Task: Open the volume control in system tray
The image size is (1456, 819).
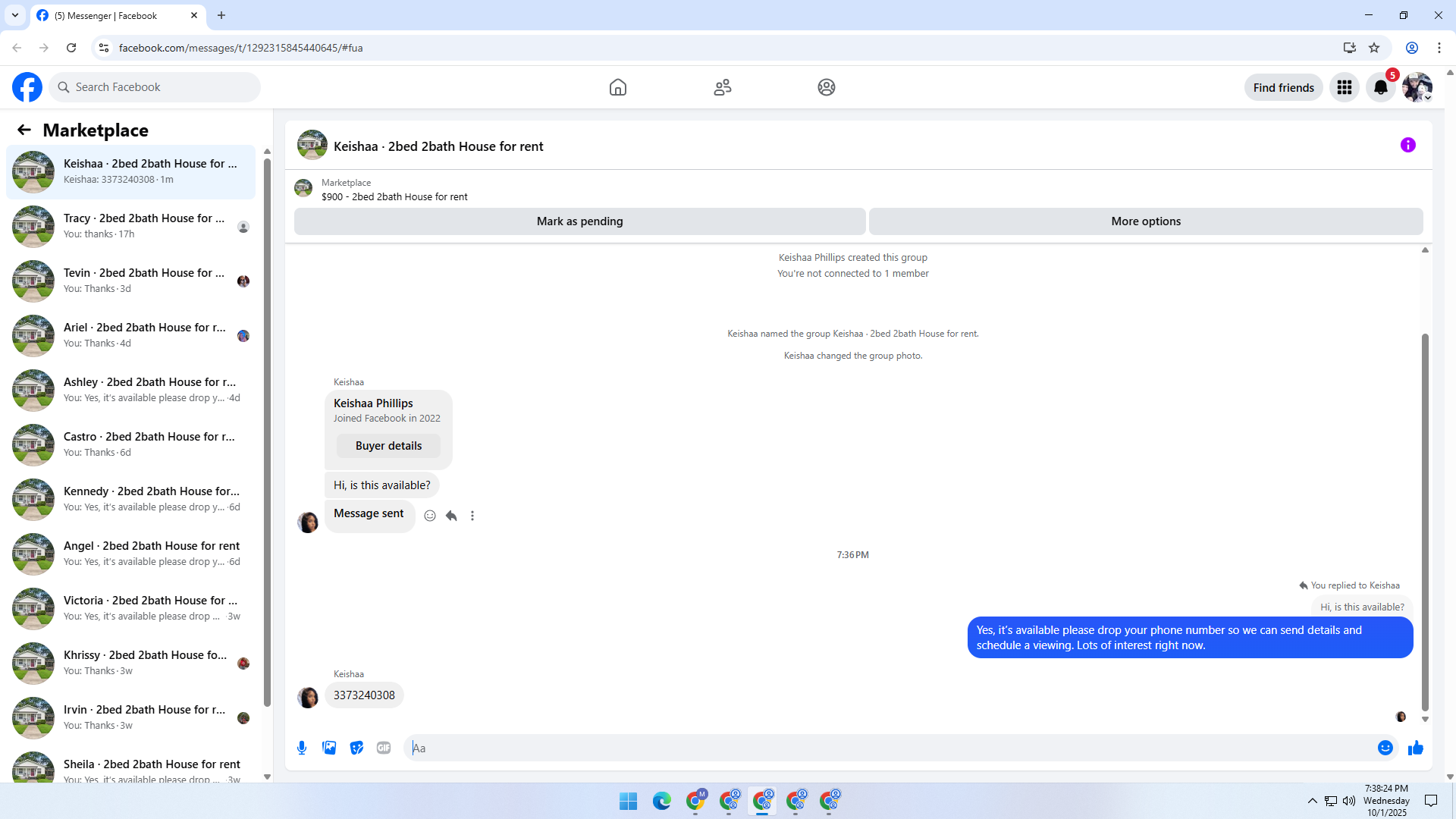Action: 1349,801
